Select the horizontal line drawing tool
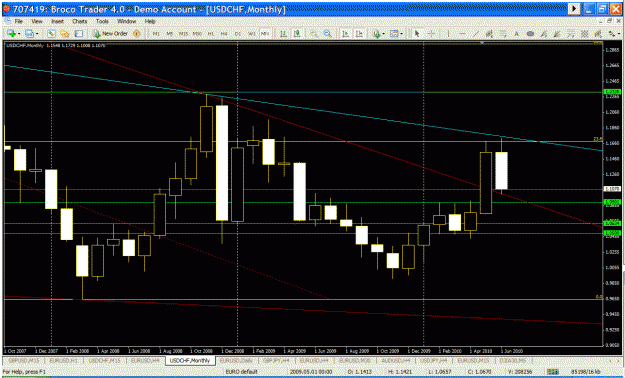Screen dimensions: 625x378 click(x=462, y=34)
